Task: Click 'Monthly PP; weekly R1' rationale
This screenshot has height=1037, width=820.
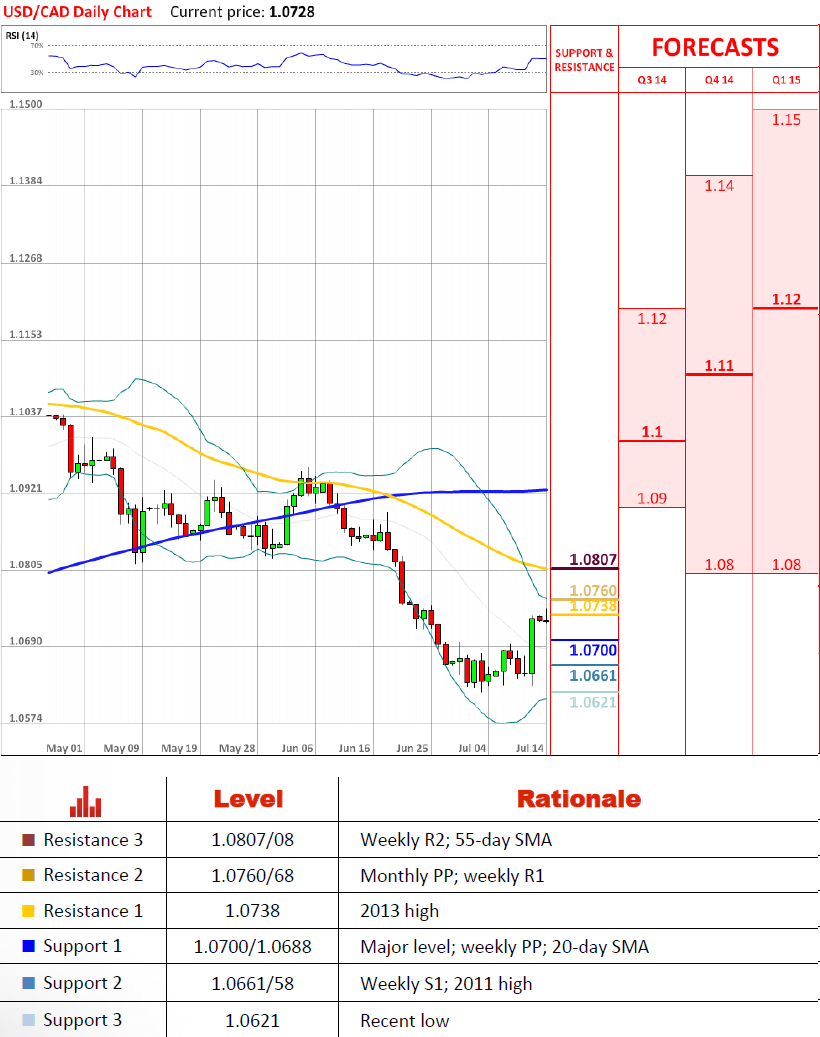Action: (452, 876)
